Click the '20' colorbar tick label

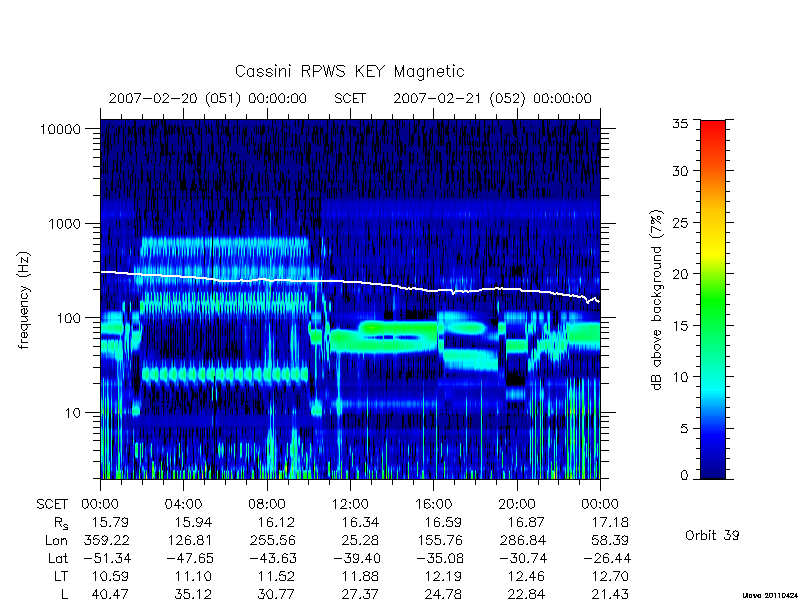(x=680, y=274)
